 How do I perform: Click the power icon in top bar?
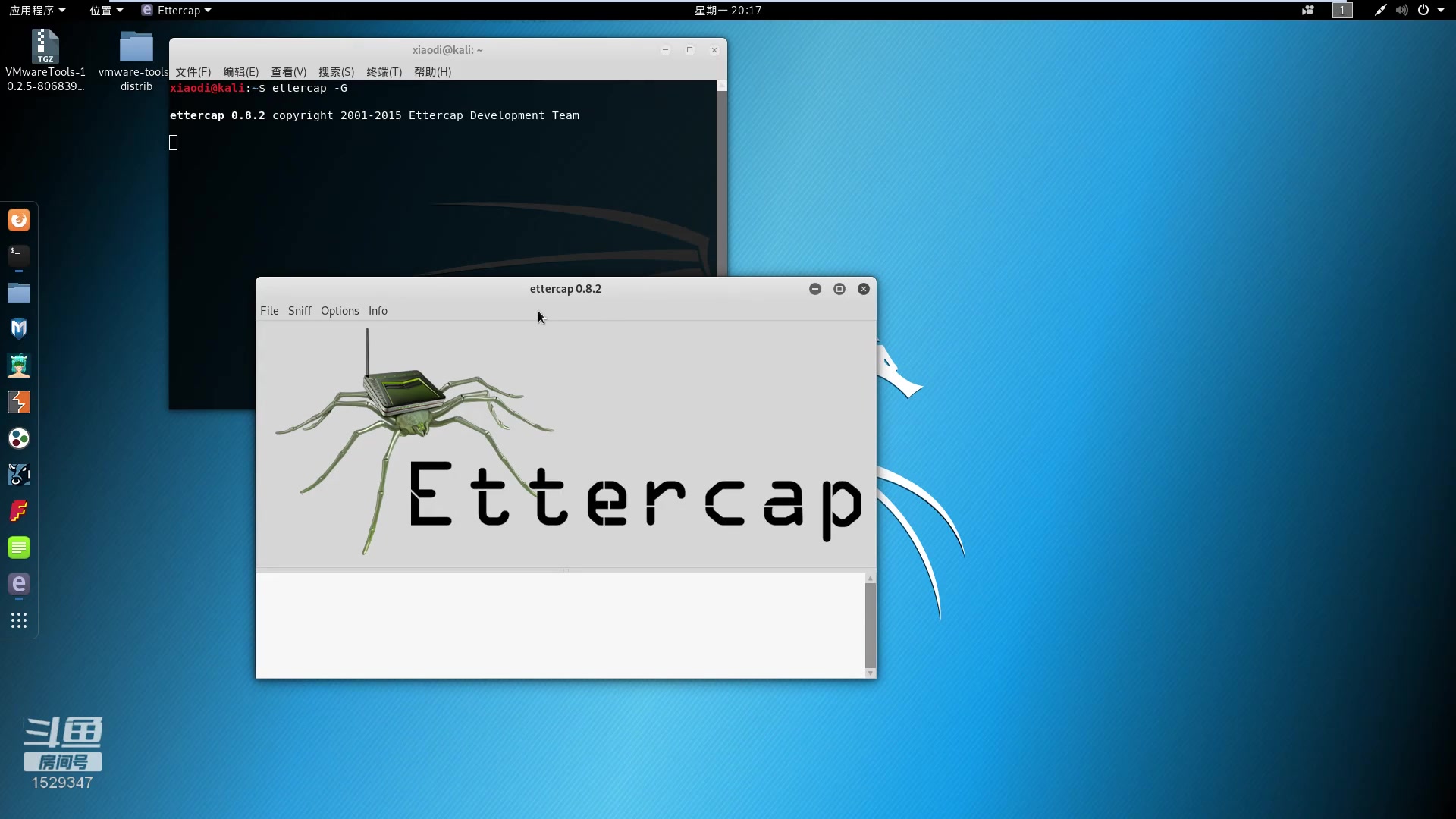[x=1423, y=10]
